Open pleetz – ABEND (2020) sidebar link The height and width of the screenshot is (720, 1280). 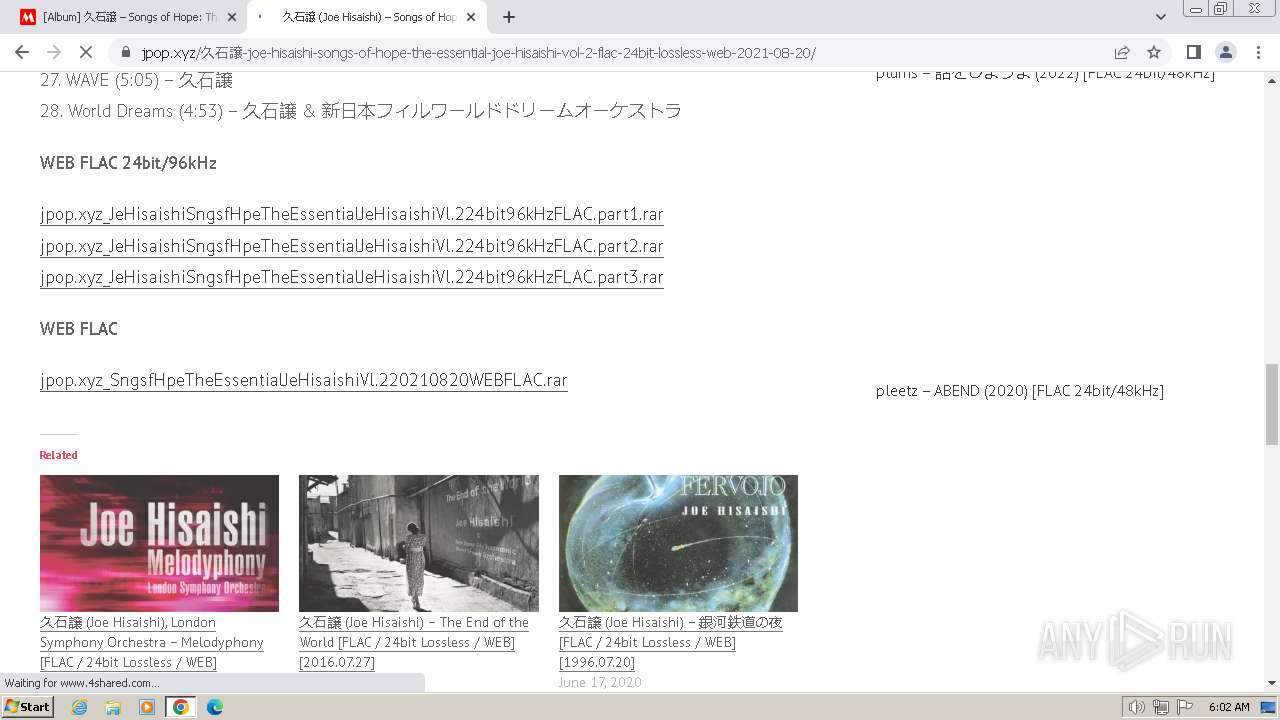[1020, 391]
